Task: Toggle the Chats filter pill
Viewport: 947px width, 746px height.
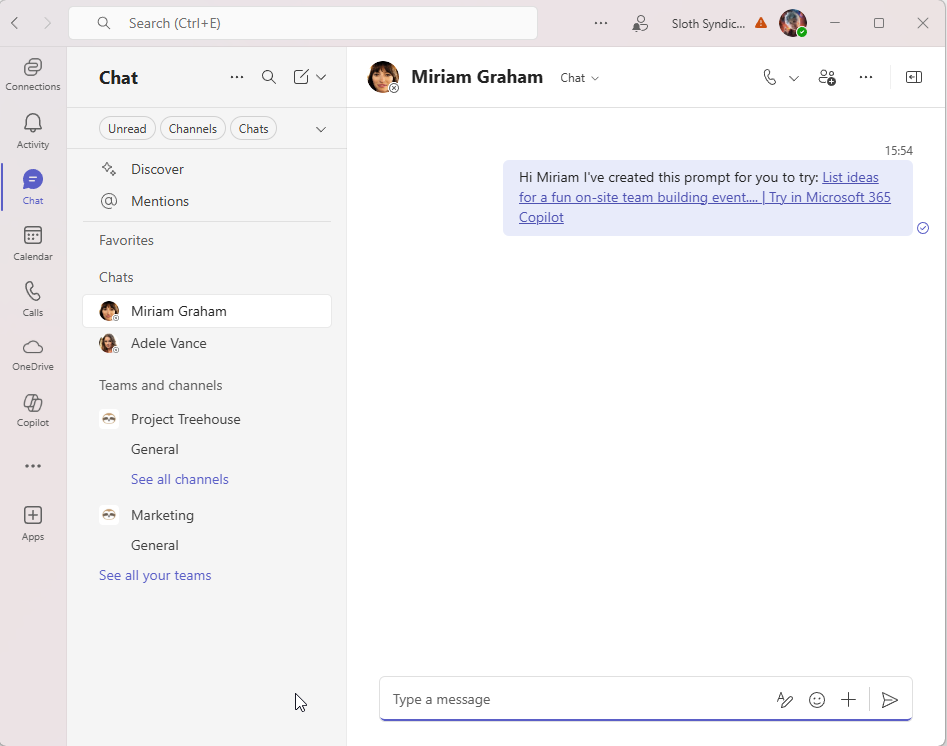Action: coord(253,128)
